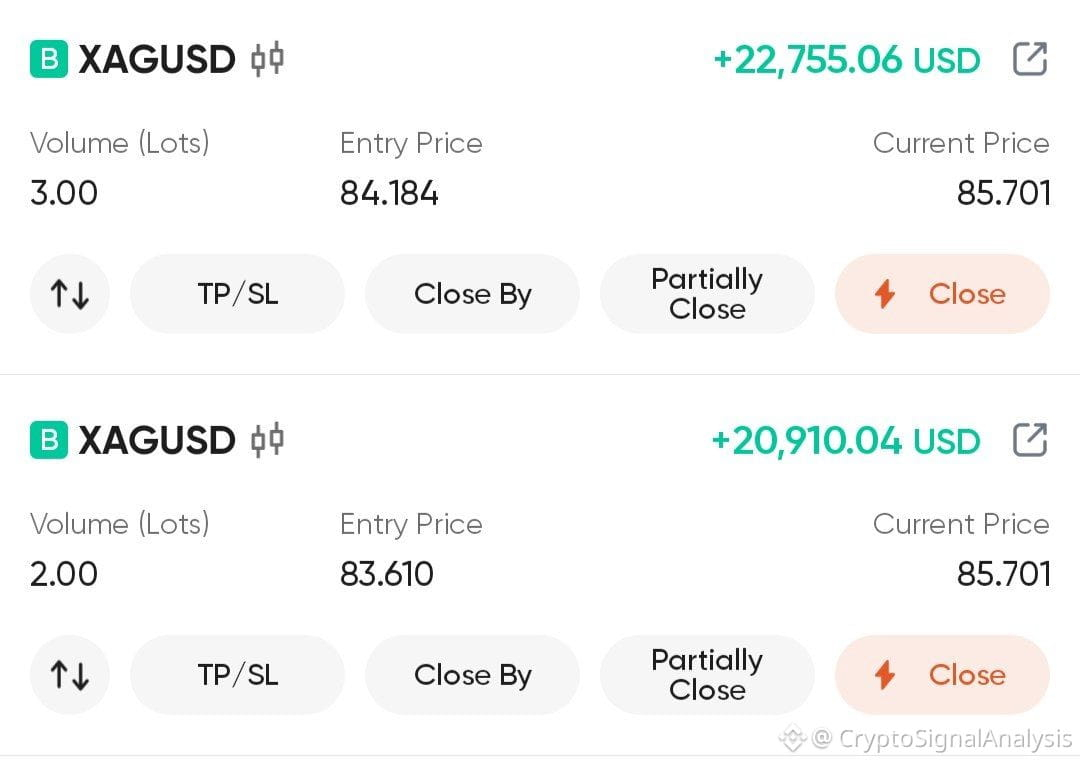Image resolution: width=1080 pixels, height=763 pixels.
Task: Set TP/SL for position entered at 84.184
Action: click(x=237, y=294)
